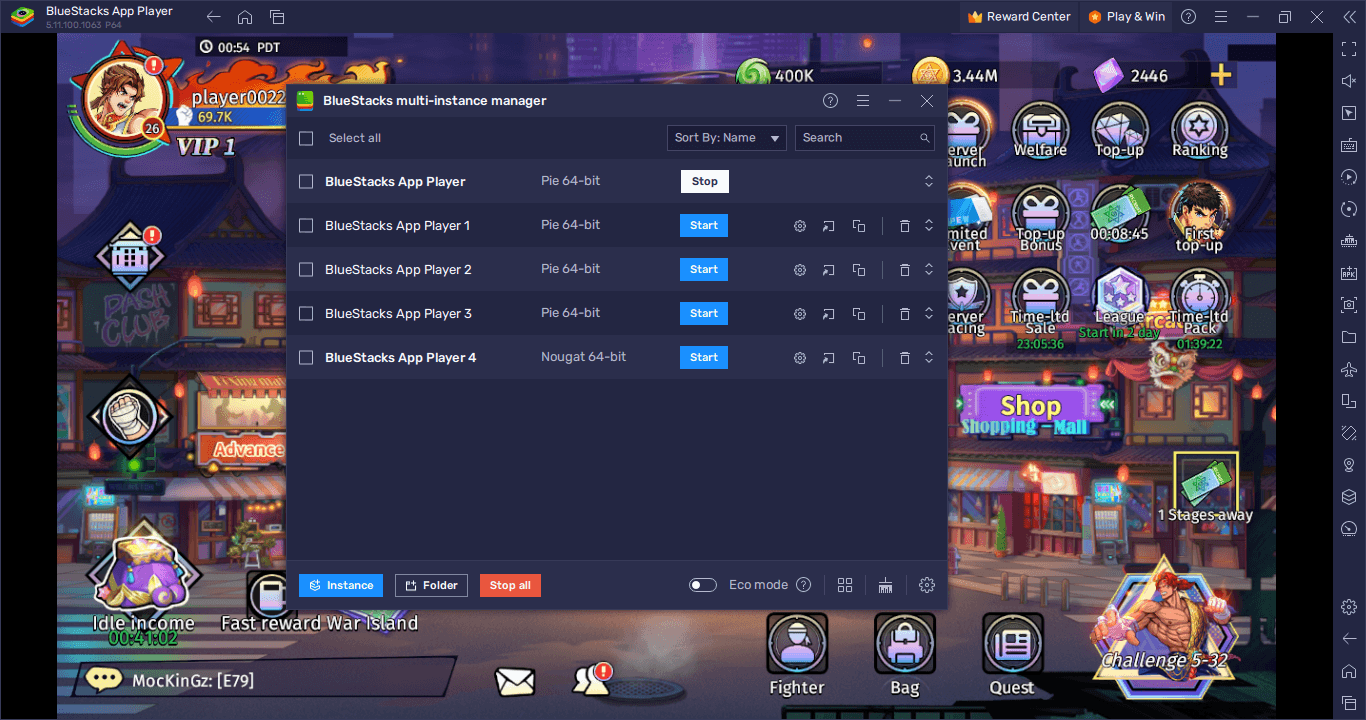Click the Welfare icon in game
The image size is (1366, 720).
point(1040,131)
